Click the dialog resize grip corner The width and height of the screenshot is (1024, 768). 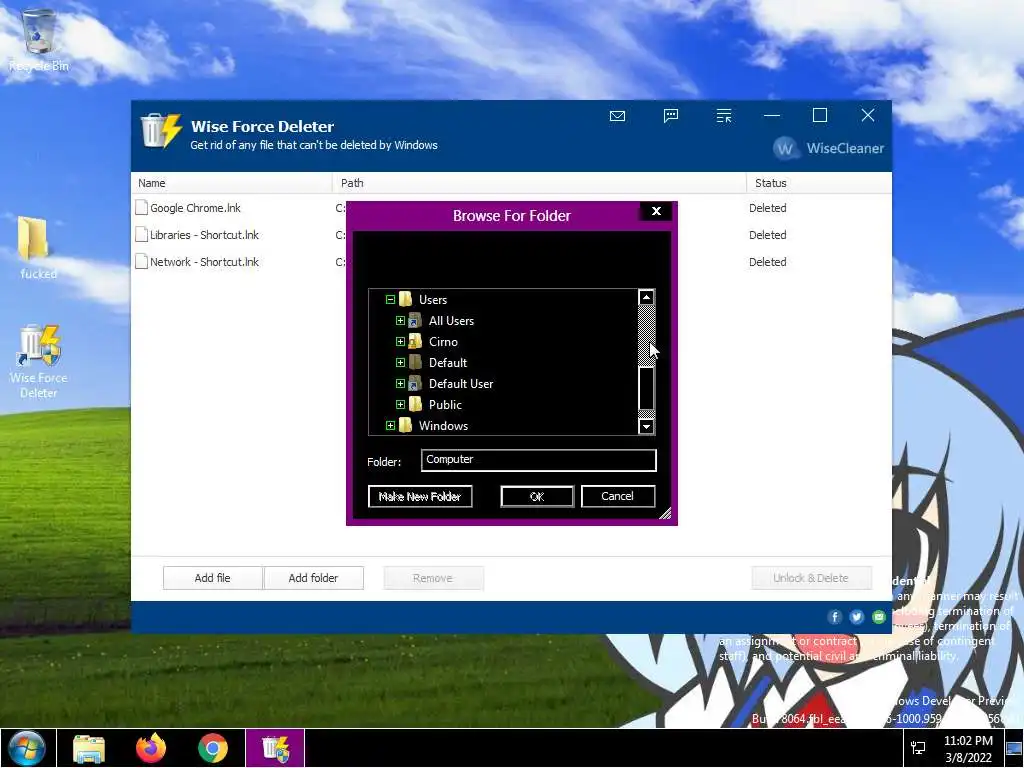coord(665,513)
